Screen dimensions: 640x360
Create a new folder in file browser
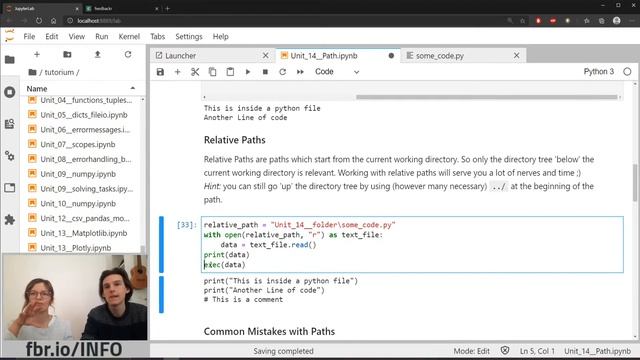tap(67, 54)
